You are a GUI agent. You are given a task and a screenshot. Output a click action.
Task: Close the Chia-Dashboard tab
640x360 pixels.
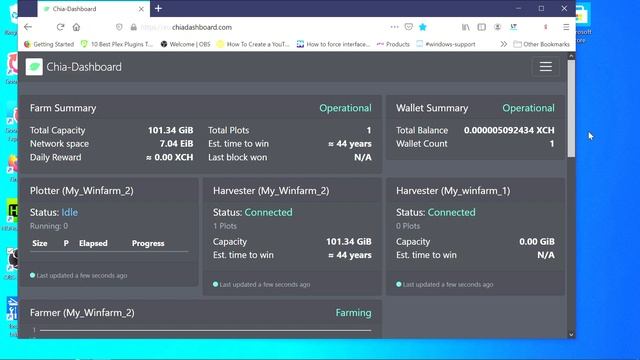click(x=141, y=9)
